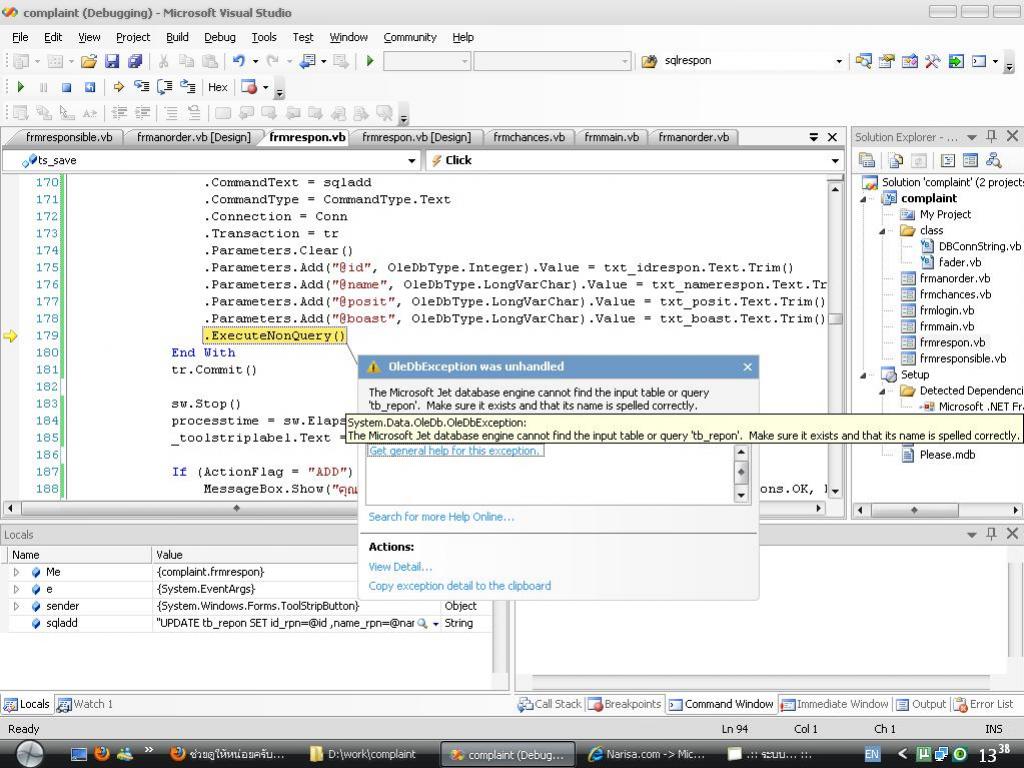Image resolution: width=1024 pixels, height=768 pixels.
Task: Click the Open File folder icon
Action: (89, 61)
